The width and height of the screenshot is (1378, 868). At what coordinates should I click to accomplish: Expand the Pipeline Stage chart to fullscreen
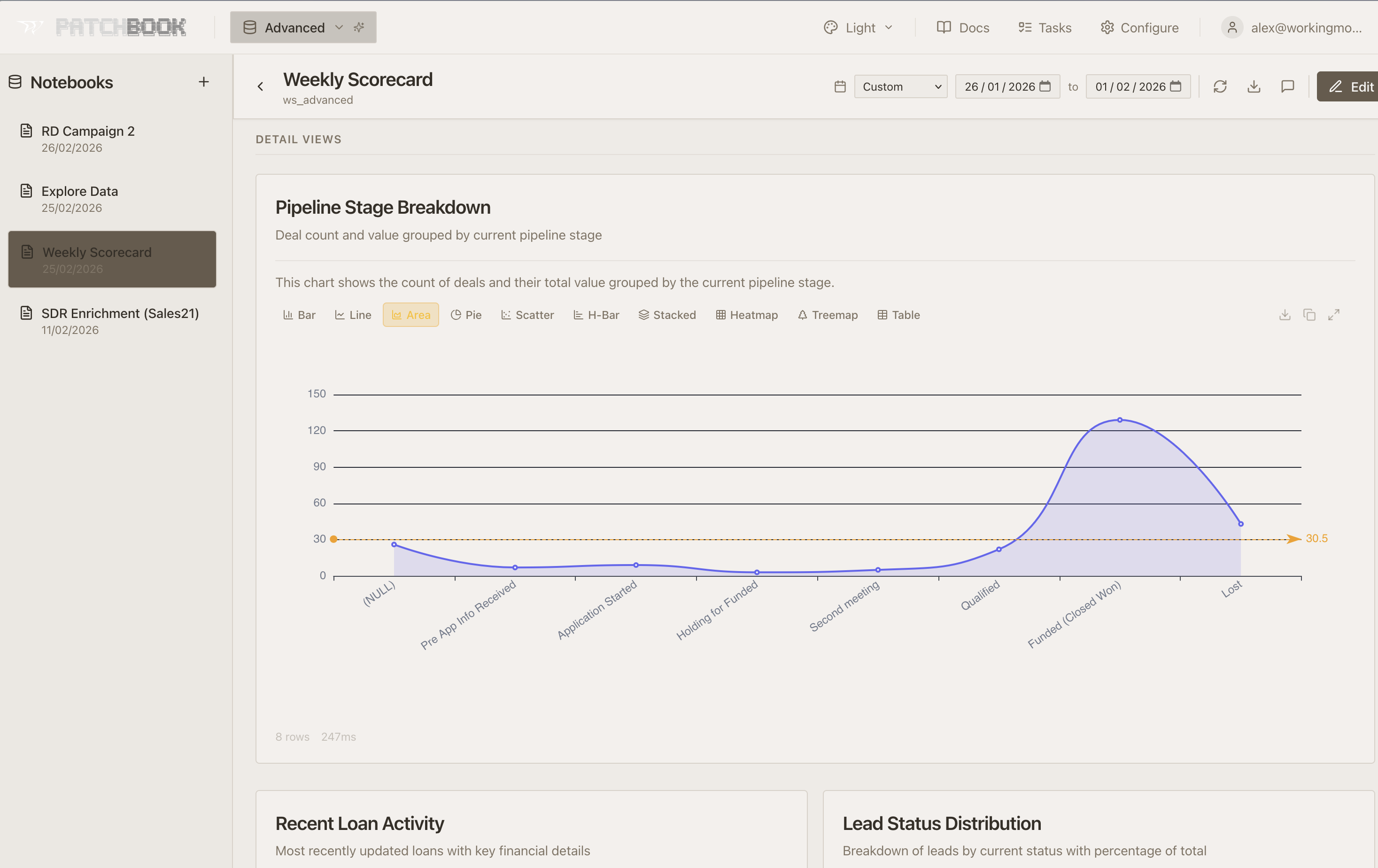pyautogui.click(x=1334, y=314)
